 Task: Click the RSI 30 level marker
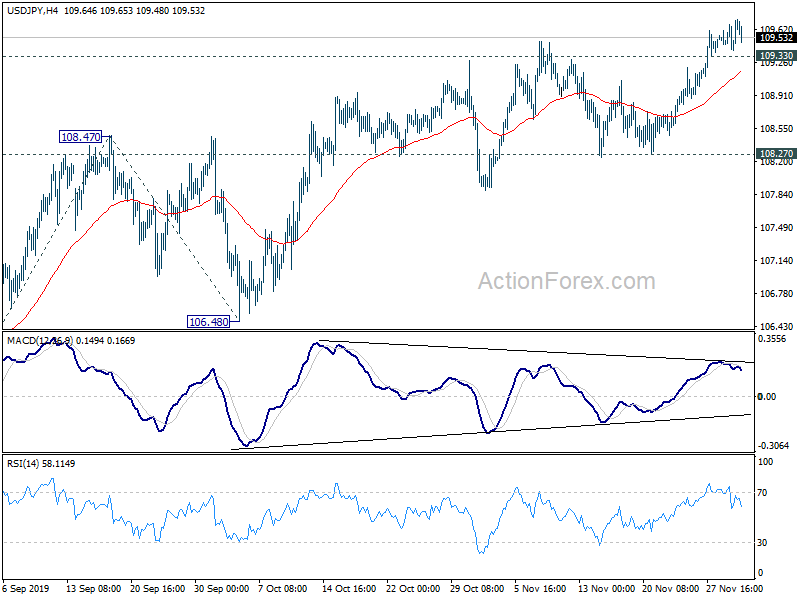point(762,543)
